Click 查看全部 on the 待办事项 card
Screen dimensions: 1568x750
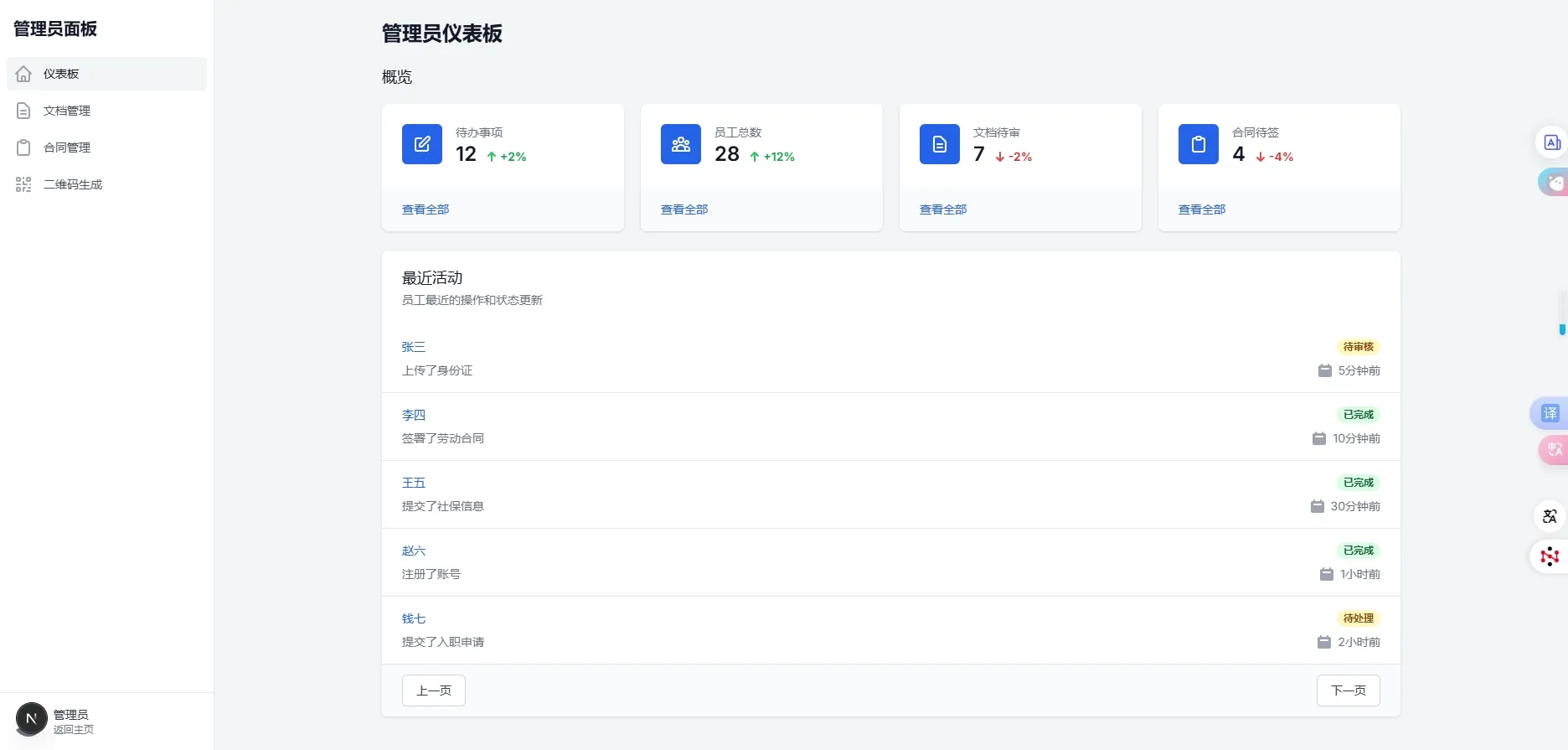click(x=426, y=209)
